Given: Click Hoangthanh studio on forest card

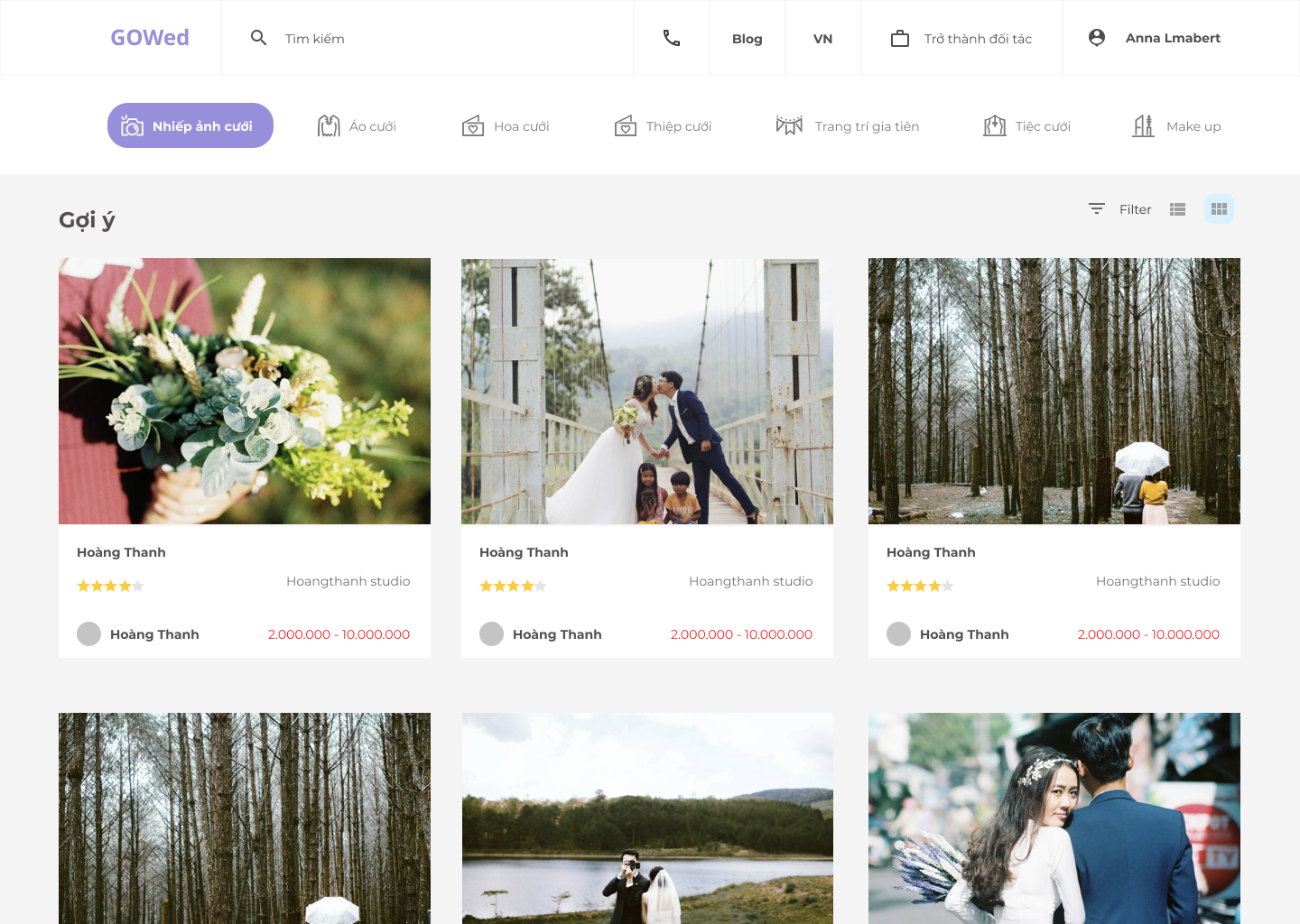Looking at the screenshot, I should (1158, 581).
